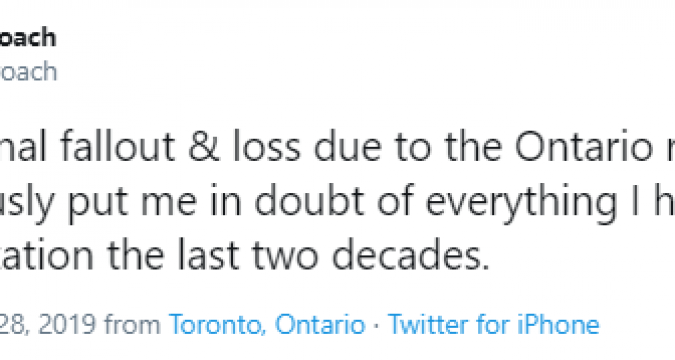Open the bold display name ending in "oach"
675x360 pixels.
point(28,38)
